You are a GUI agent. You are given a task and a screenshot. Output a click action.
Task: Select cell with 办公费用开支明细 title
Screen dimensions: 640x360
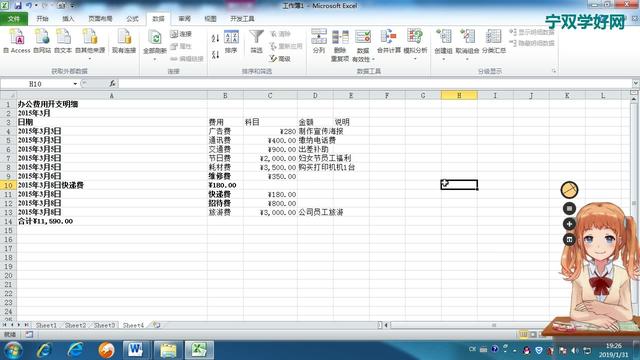coord(112,104)
